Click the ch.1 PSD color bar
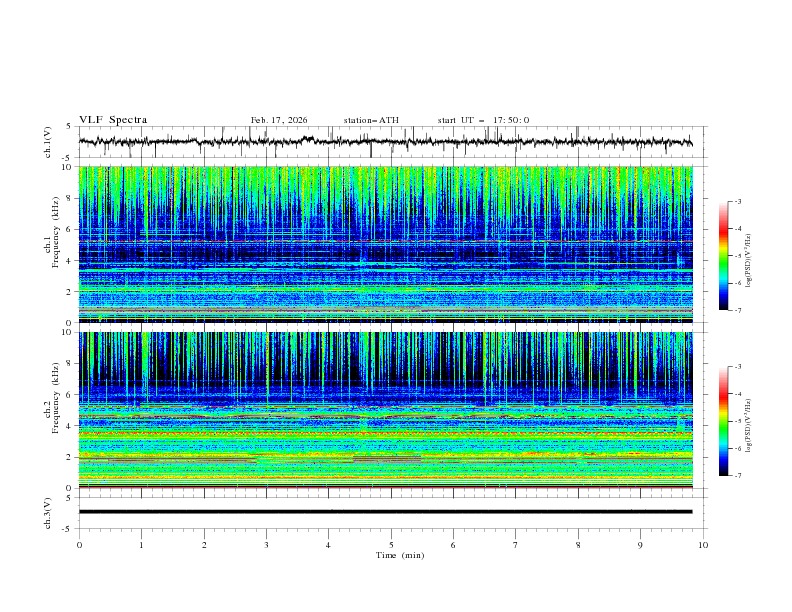 pyautogui.click(x=724, y=256)
